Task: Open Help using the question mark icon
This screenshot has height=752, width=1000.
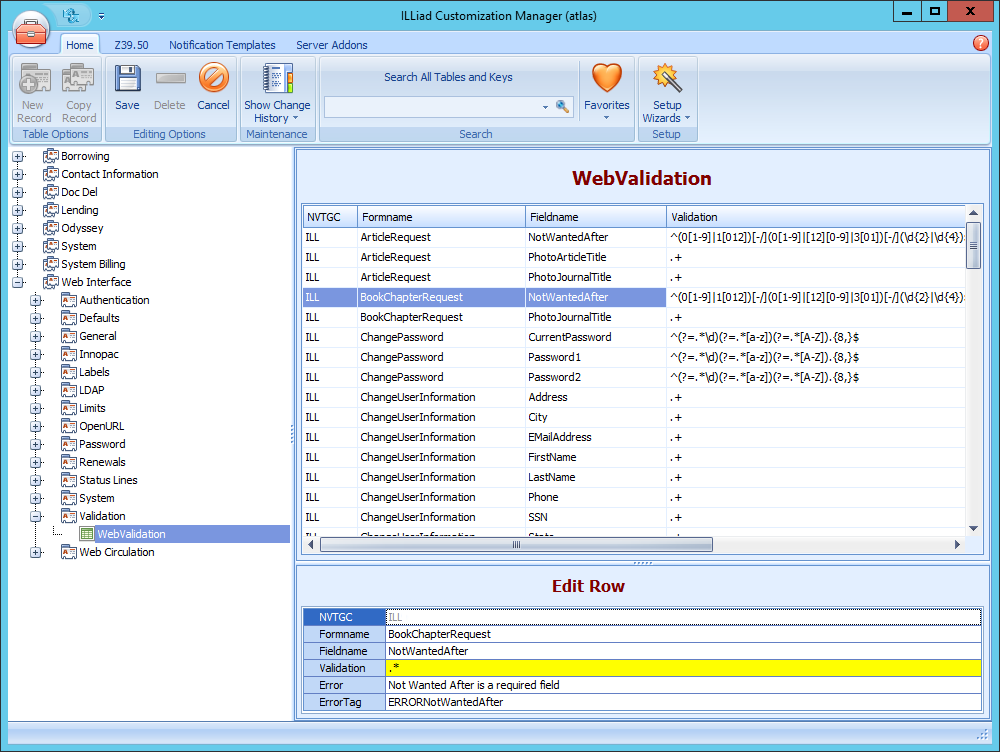Action: (981, 44)
